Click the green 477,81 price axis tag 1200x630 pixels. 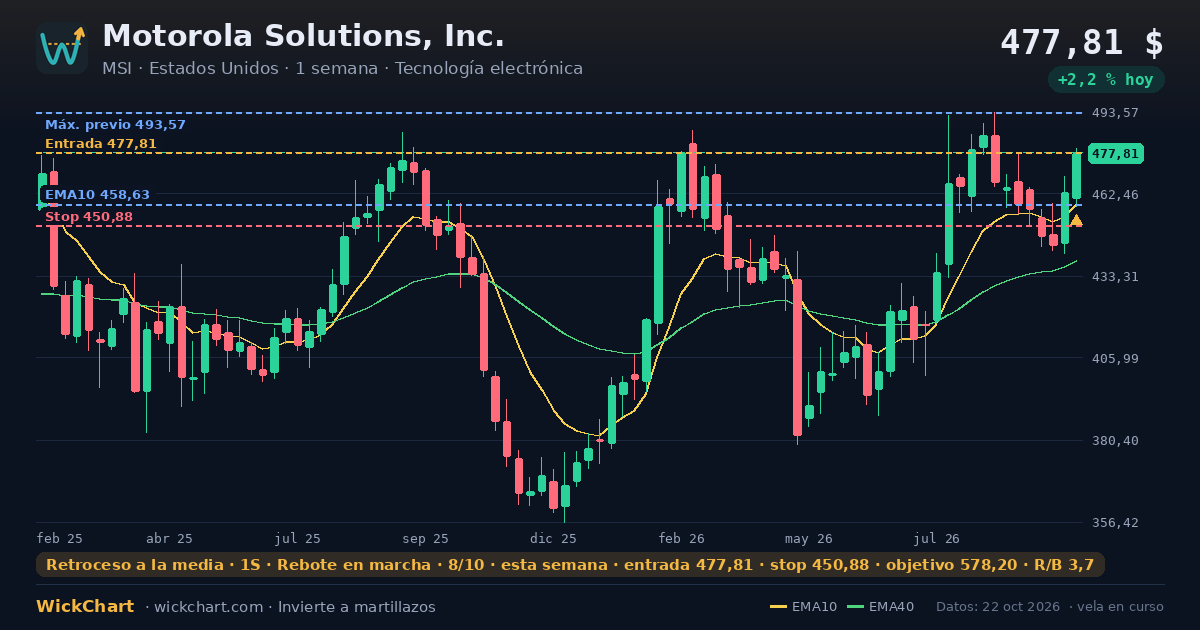(1115, 153)
